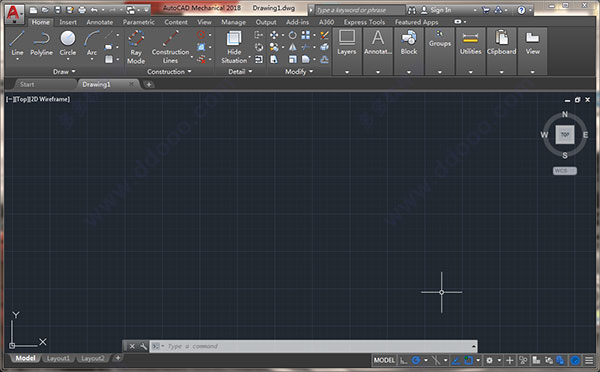Click the Undo arrow icon

pos(94,10)
